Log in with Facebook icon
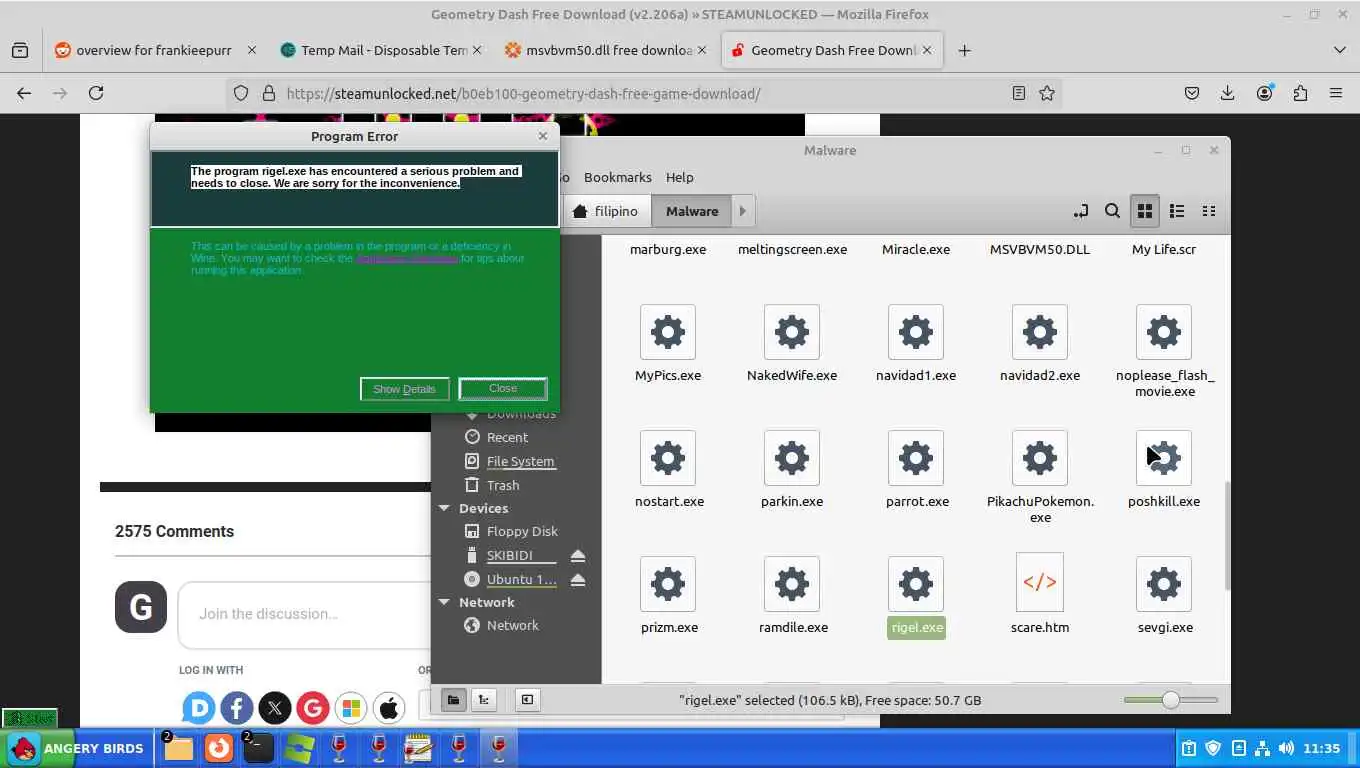The image size is (1360, 768). pyautogui.click(x=237, y=709)
